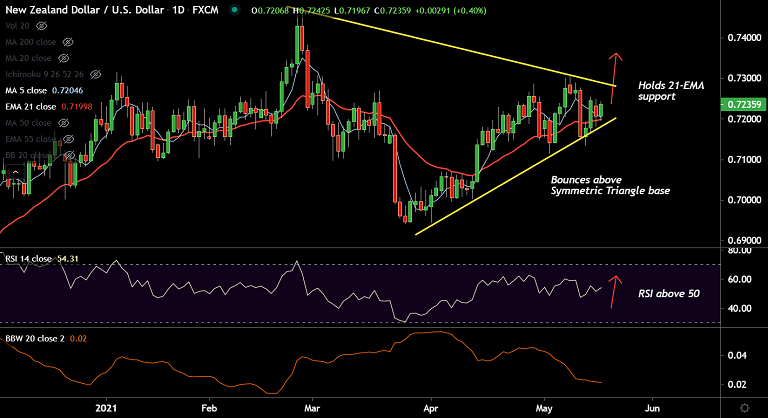Click the Ichimoku 9 26 52 26 label
Viewport: 768px width, 418px height.
[x=45, y=74]
